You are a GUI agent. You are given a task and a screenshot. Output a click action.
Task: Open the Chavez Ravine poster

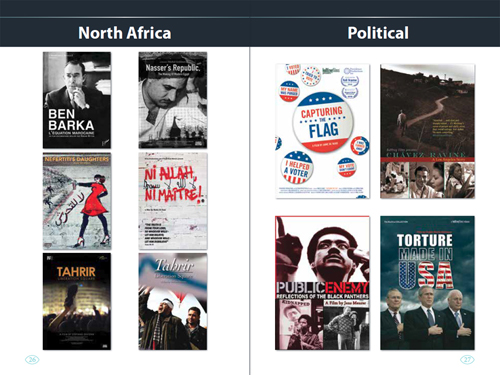click(x=427, y=131)
